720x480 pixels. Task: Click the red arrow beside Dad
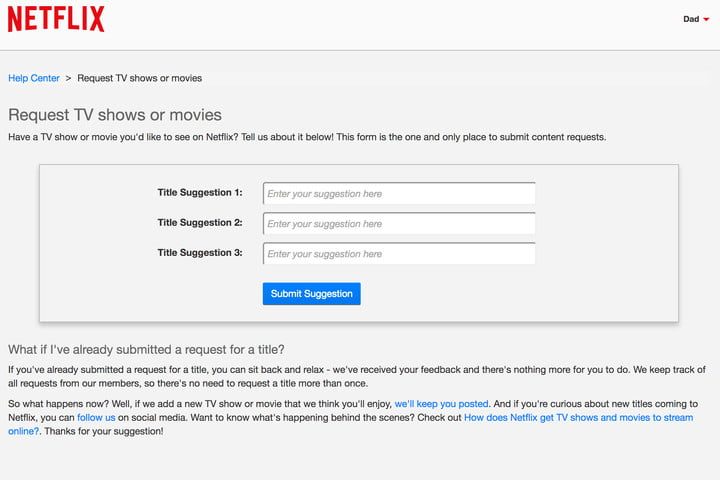click(x=706, y=20)
